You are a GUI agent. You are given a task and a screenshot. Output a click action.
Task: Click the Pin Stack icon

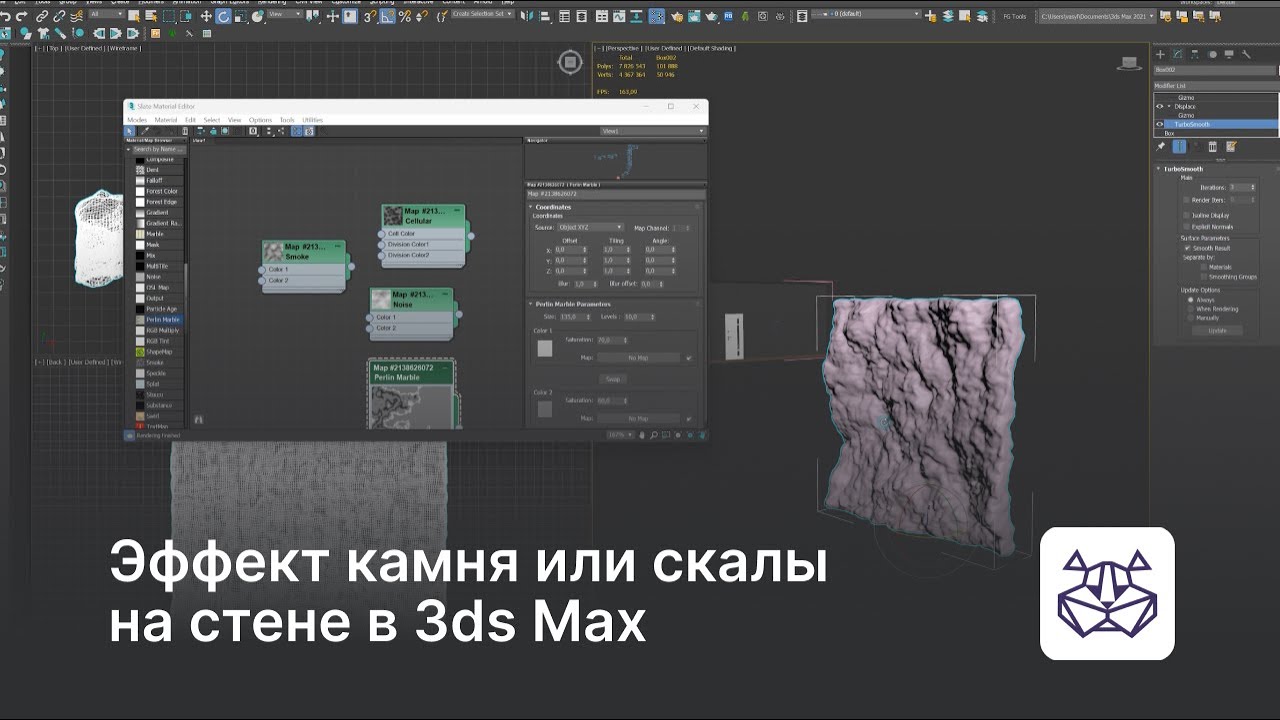point(1160,146)
